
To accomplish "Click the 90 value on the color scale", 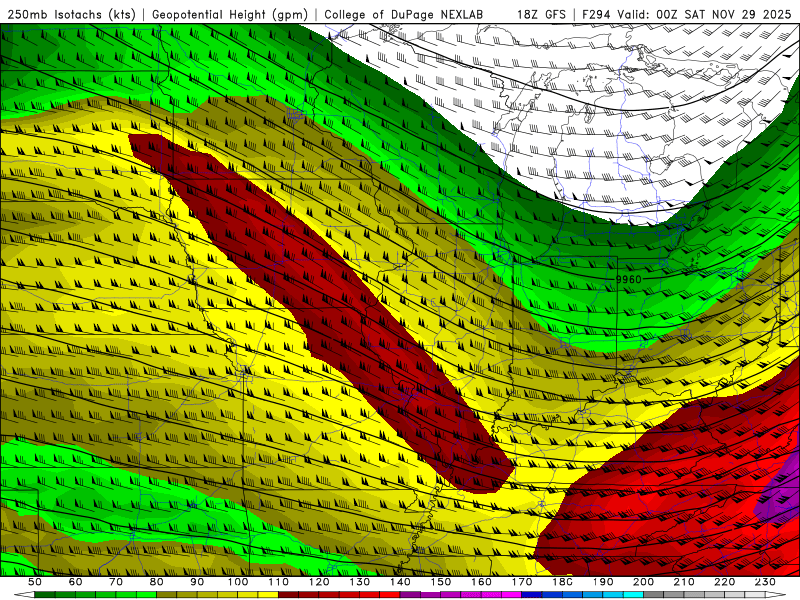I will coord(197,582).
